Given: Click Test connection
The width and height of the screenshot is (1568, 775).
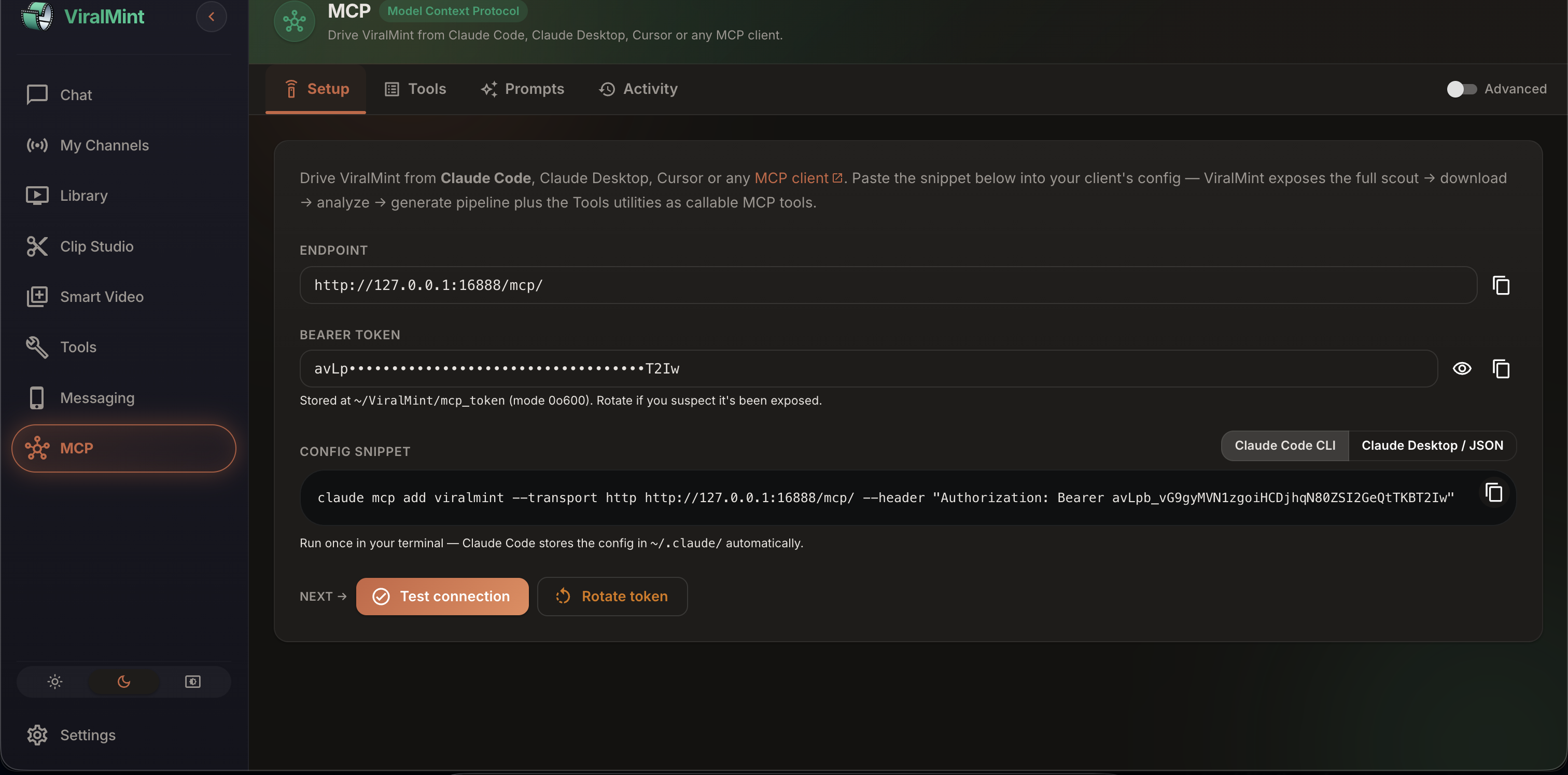Looking at the screenshot, I should coord(442,597).
